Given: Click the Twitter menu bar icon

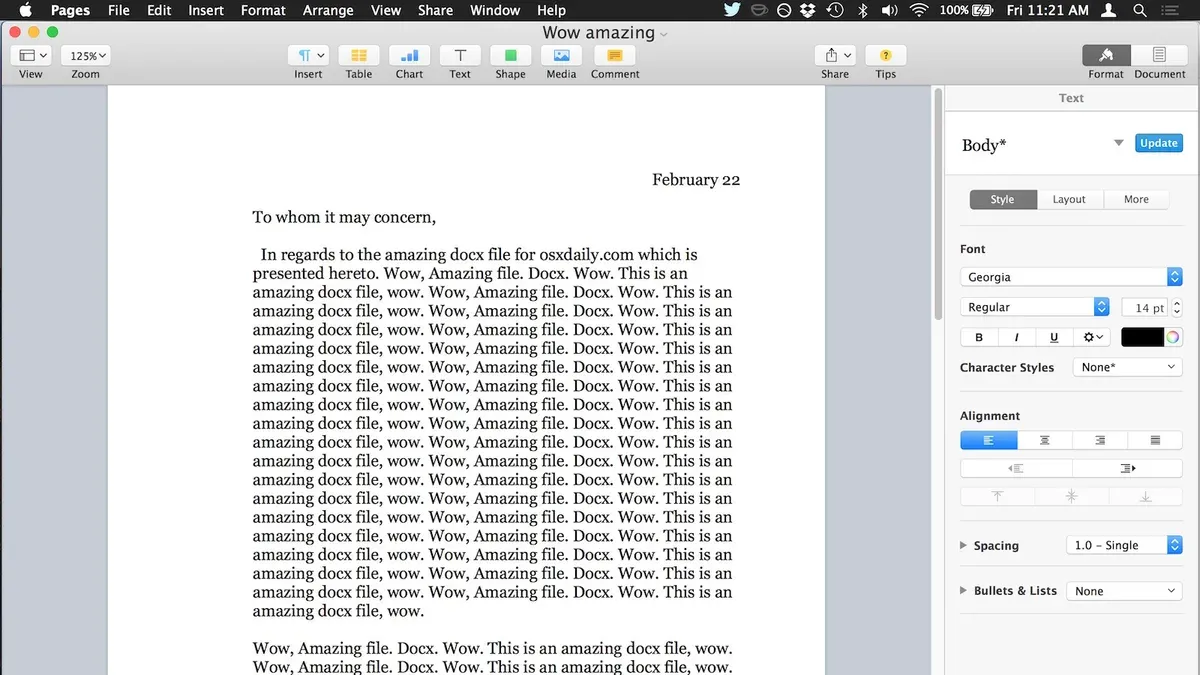Looking at the screenshot, I should [x=732, y=10].
